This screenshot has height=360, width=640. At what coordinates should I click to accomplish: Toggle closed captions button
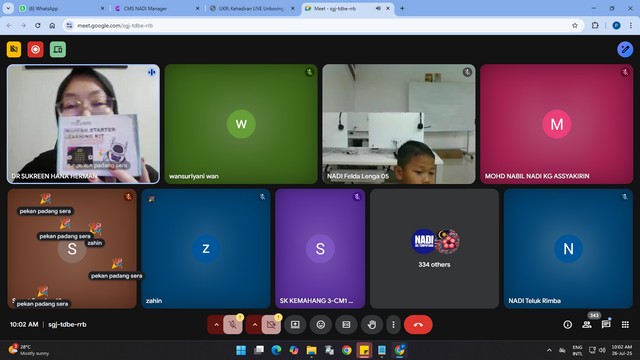pyautogui.click(x=346, y=324)
